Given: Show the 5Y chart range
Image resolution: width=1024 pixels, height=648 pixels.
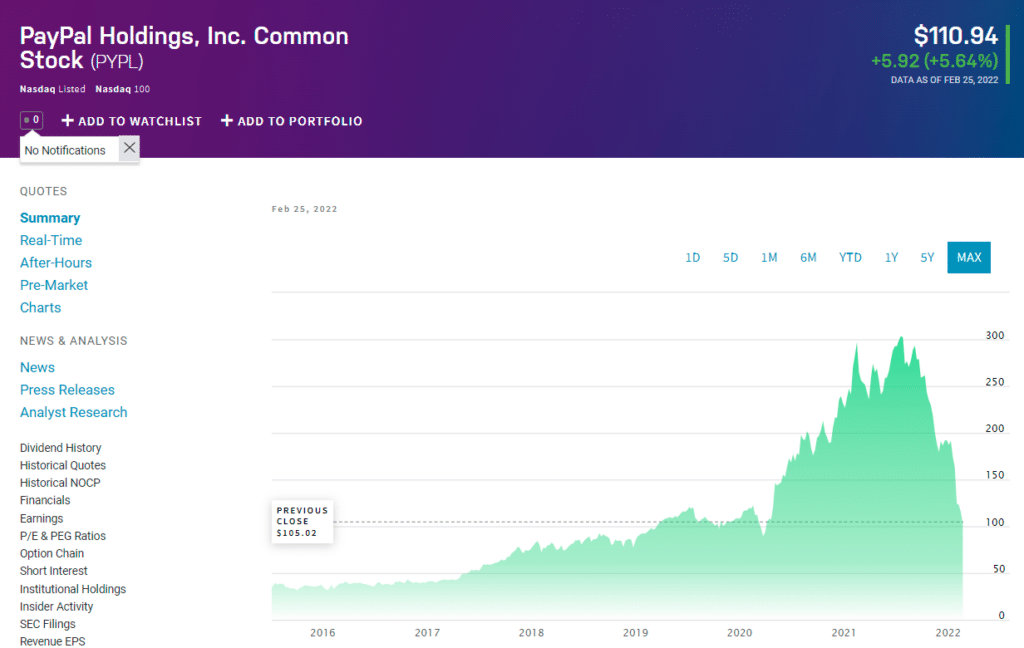Looking at the screenshot, I should coord(927,257).
